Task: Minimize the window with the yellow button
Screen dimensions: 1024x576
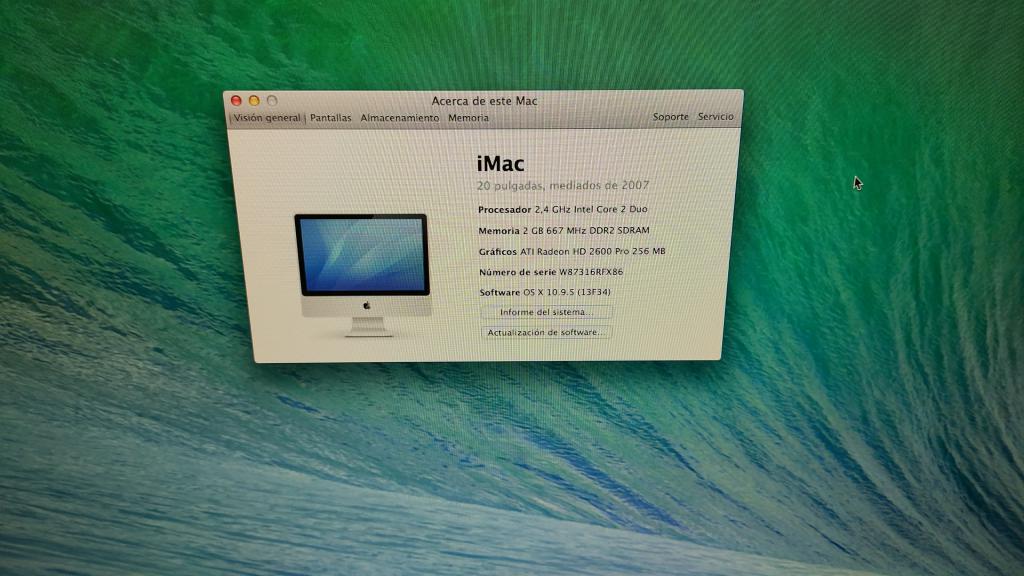Action: tap(254, 101)
